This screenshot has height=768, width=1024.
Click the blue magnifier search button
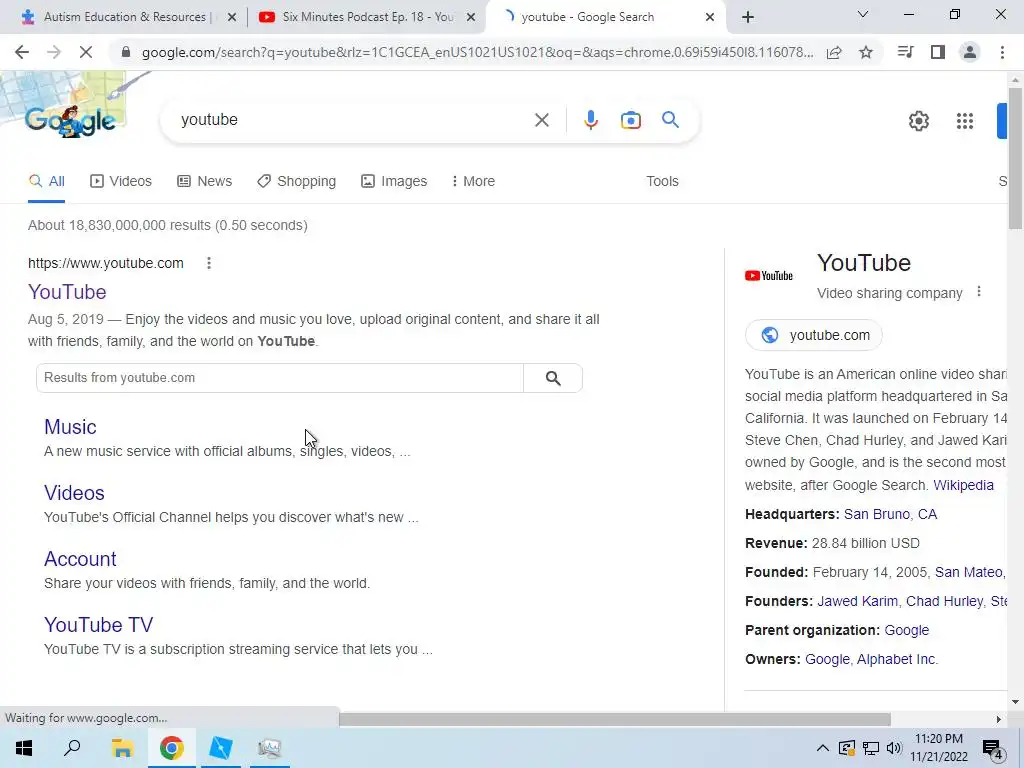point(670,120)
